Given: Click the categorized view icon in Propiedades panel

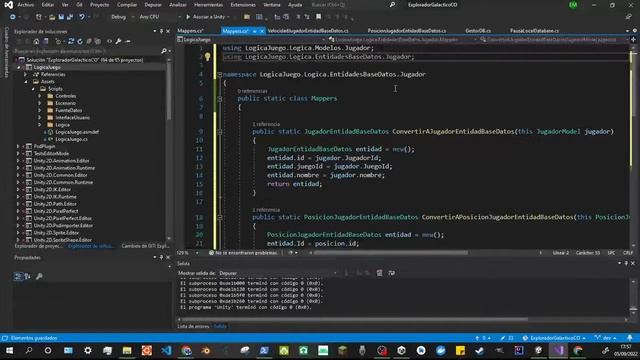Looking at the screenshot, I should pyautogui.click(x=18, y=276).
